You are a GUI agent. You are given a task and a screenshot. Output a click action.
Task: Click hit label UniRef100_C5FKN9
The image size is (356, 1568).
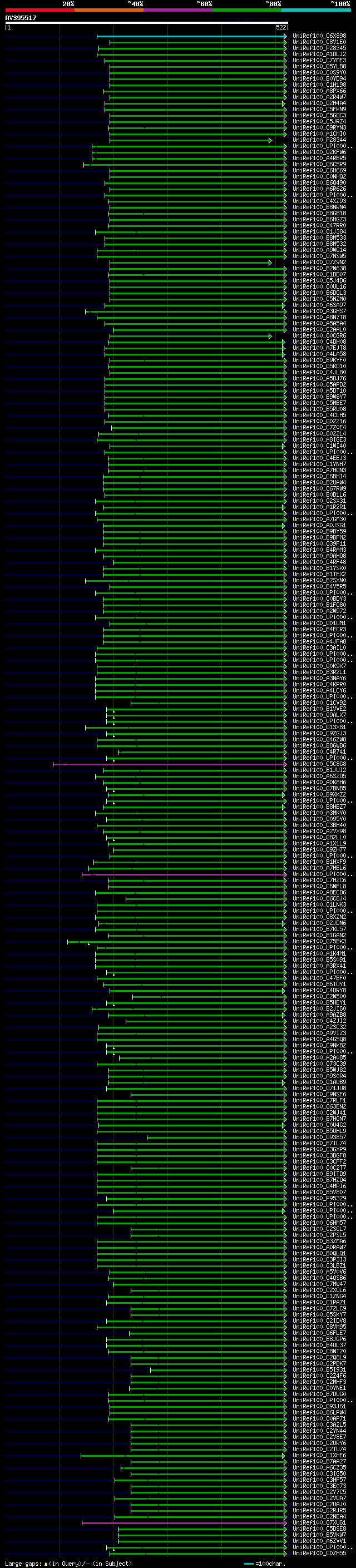pyautogui.click(x=319, y=110)
